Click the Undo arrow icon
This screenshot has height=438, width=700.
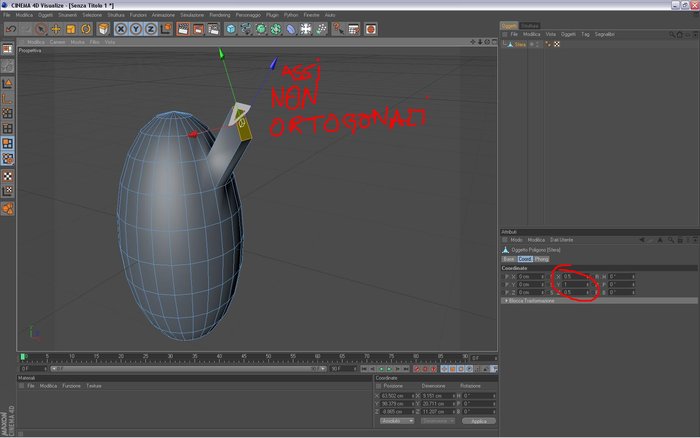pyautogui.click(x=11, y=29)
